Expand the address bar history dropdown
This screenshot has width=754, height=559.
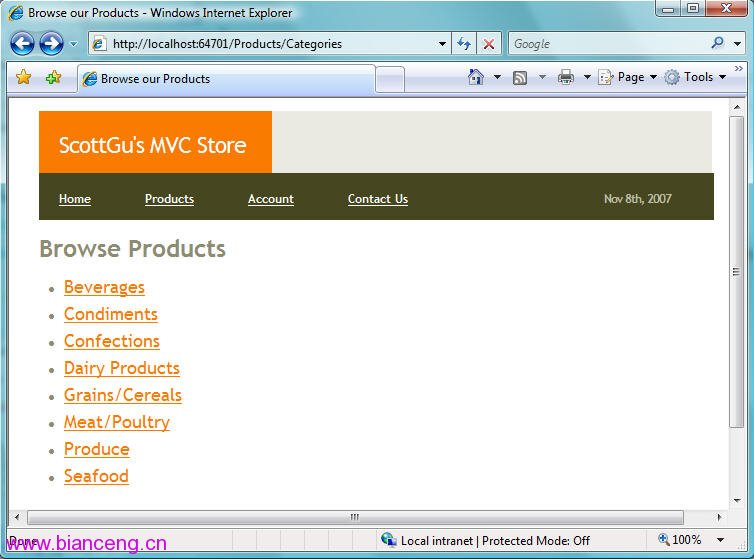[x=442, y=44]
